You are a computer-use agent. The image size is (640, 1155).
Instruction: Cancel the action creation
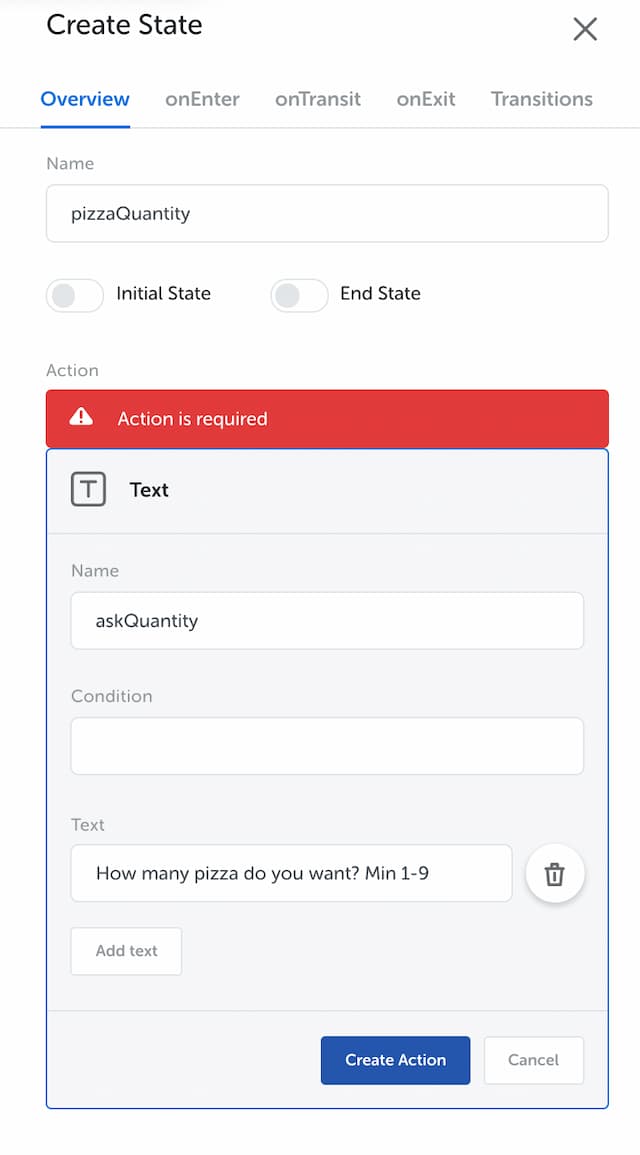[533, 1060]
